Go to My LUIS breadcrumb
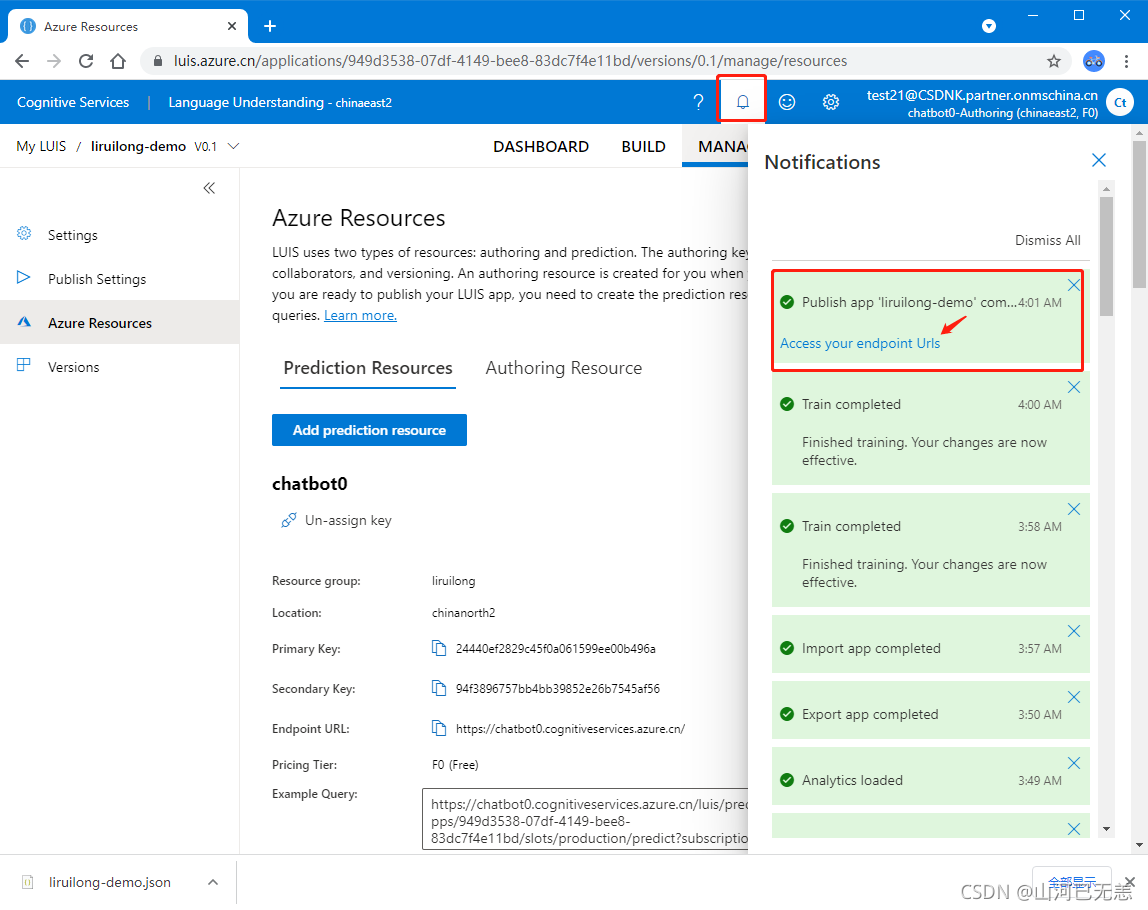1148x910 pixels. tap(41, 146)
